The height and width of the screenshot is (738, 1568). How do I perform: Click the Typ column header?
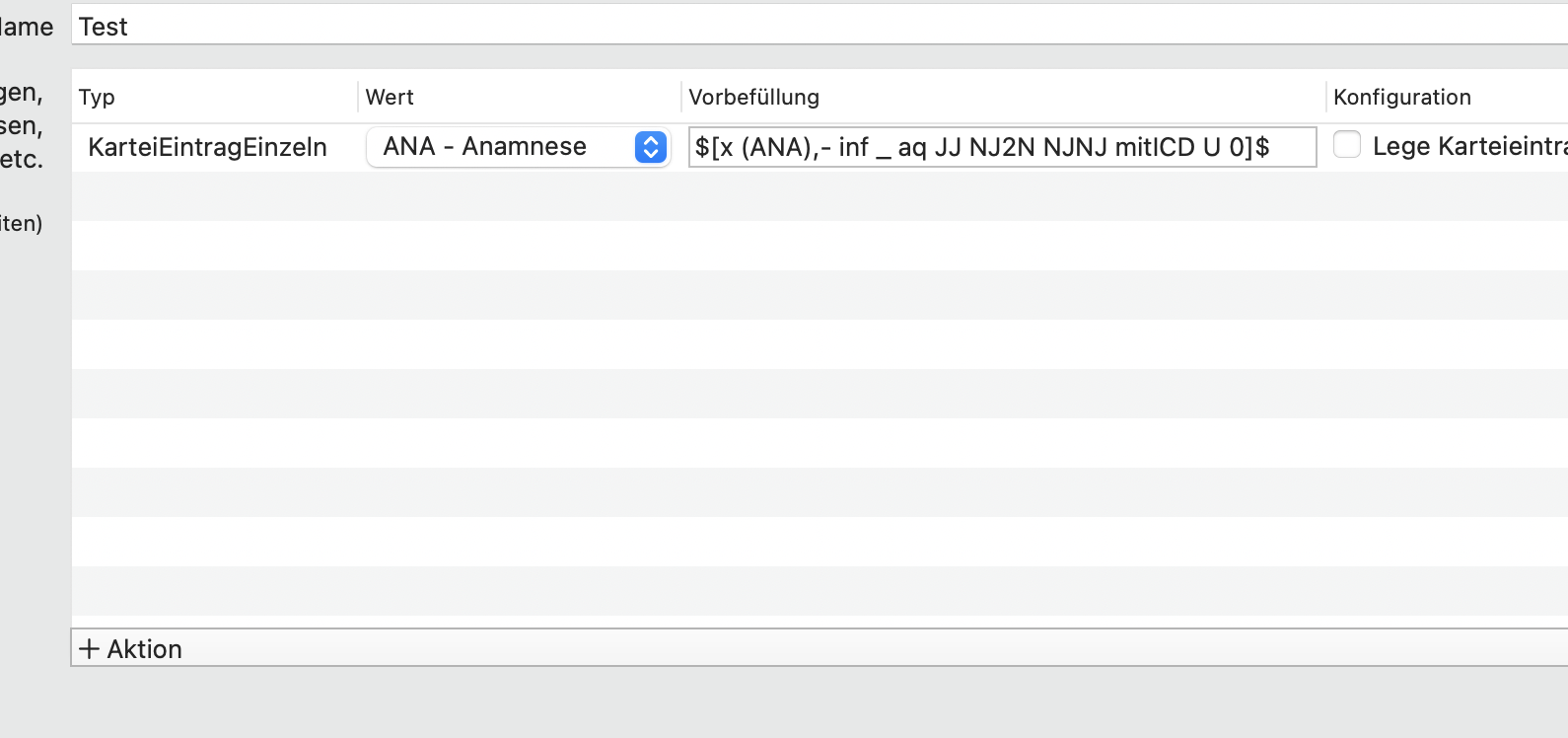point(97,98)
